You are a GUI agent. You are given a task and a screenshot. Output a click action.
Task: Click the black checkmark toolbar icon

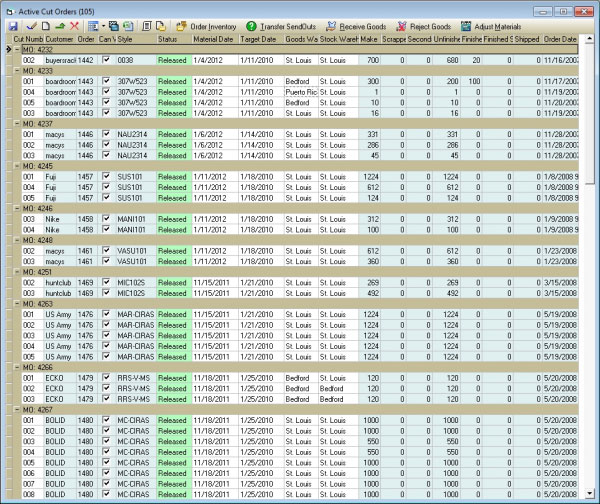32,24
